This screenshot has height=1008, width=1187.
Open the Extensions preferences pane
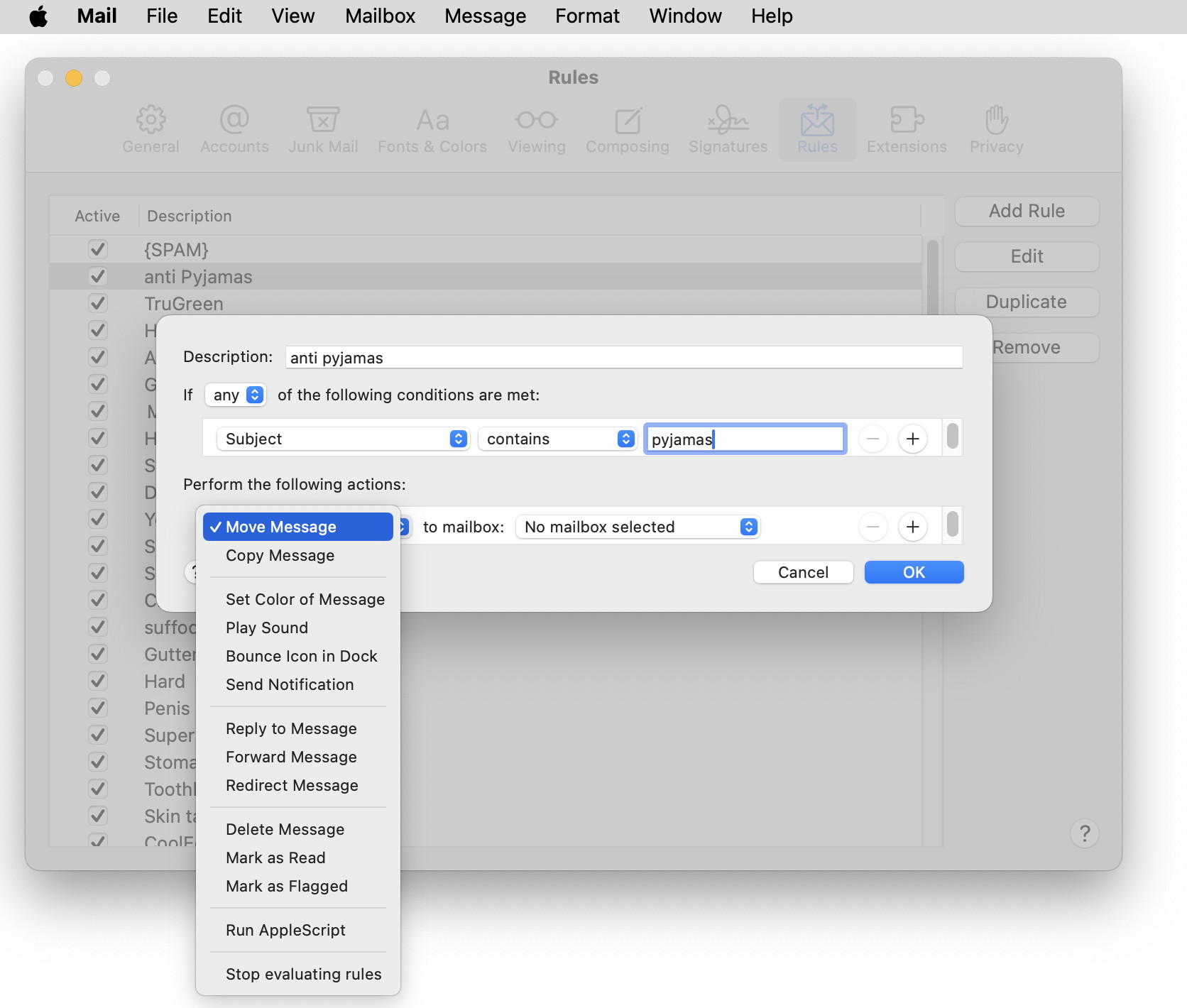pos(907,130)
